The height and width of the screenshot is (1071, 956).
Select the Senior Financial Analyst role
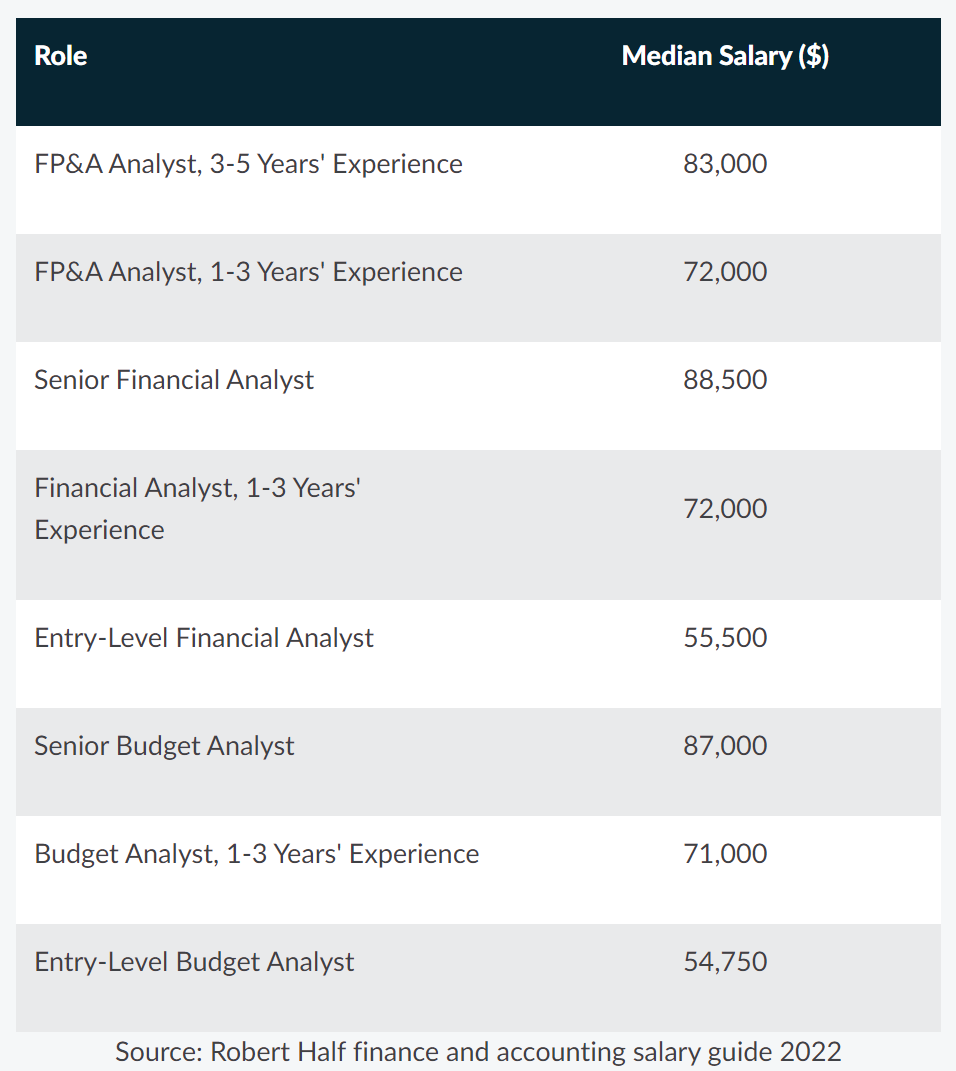pos(174,380)
